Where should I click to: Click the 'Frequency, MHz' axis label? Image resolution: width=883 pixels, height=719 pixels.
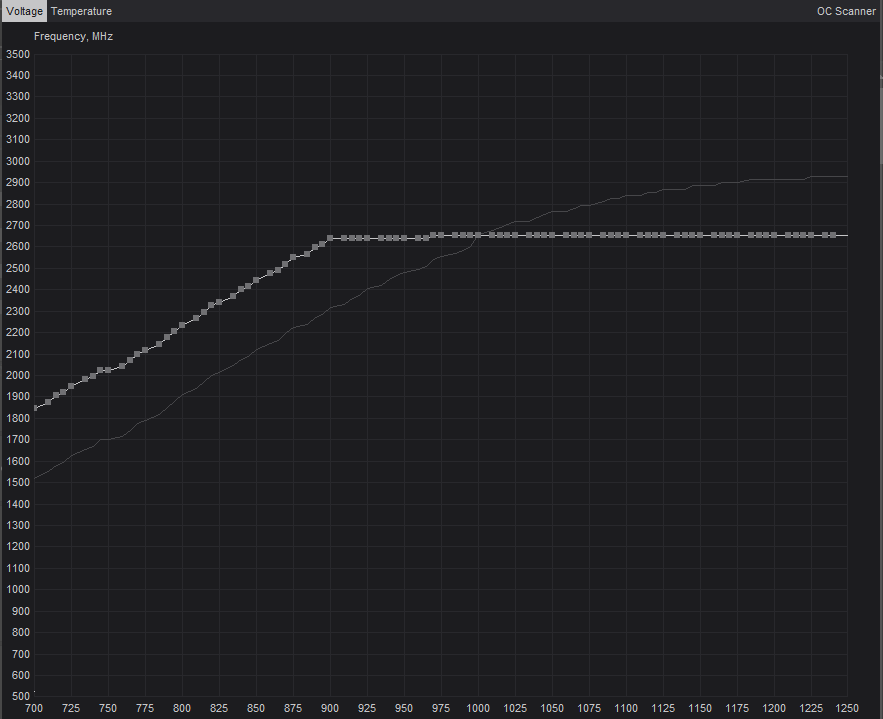click(x=73, y=36)
